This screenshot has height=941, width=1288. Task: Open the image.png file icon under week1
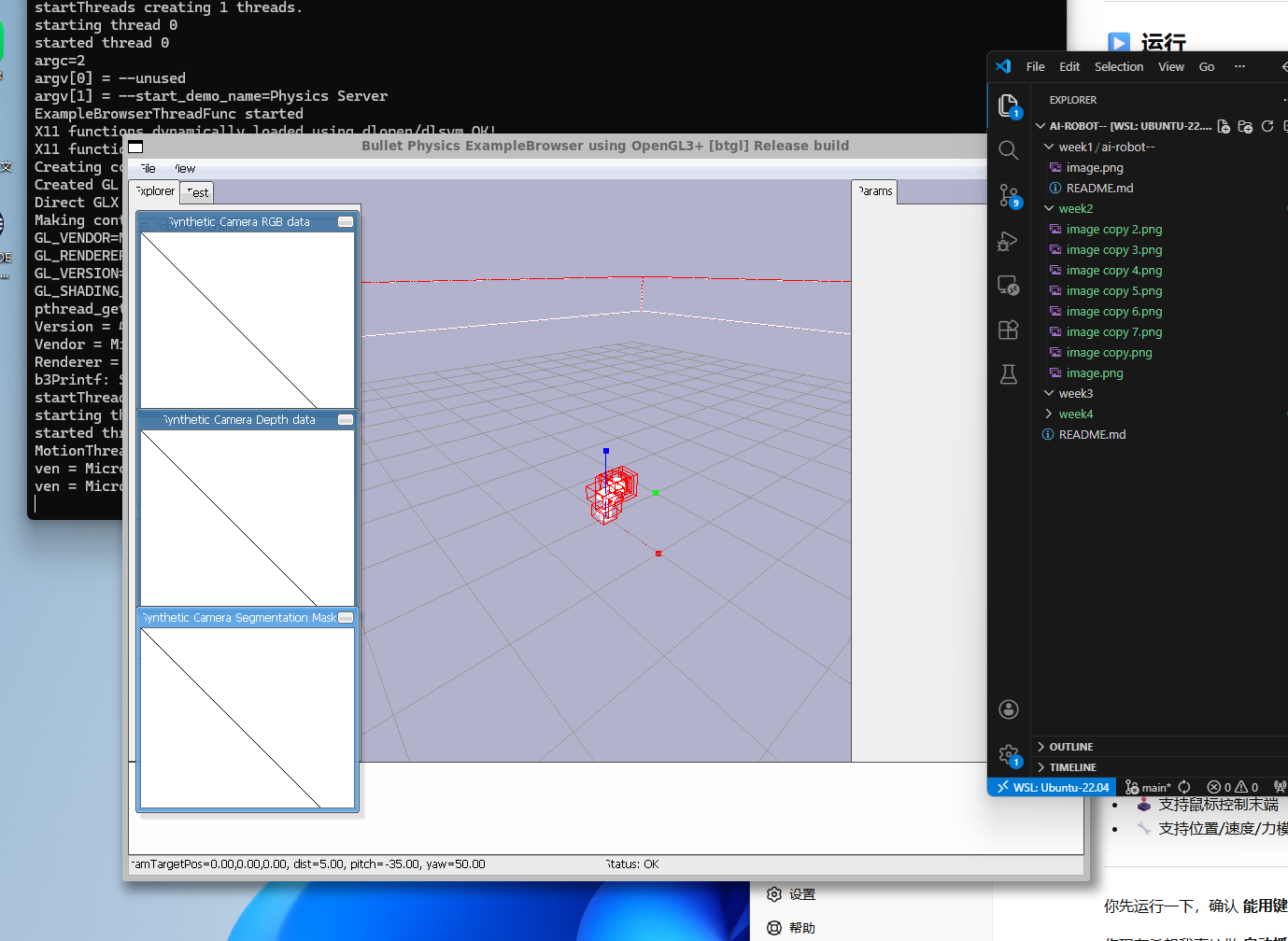[1055, 168]
